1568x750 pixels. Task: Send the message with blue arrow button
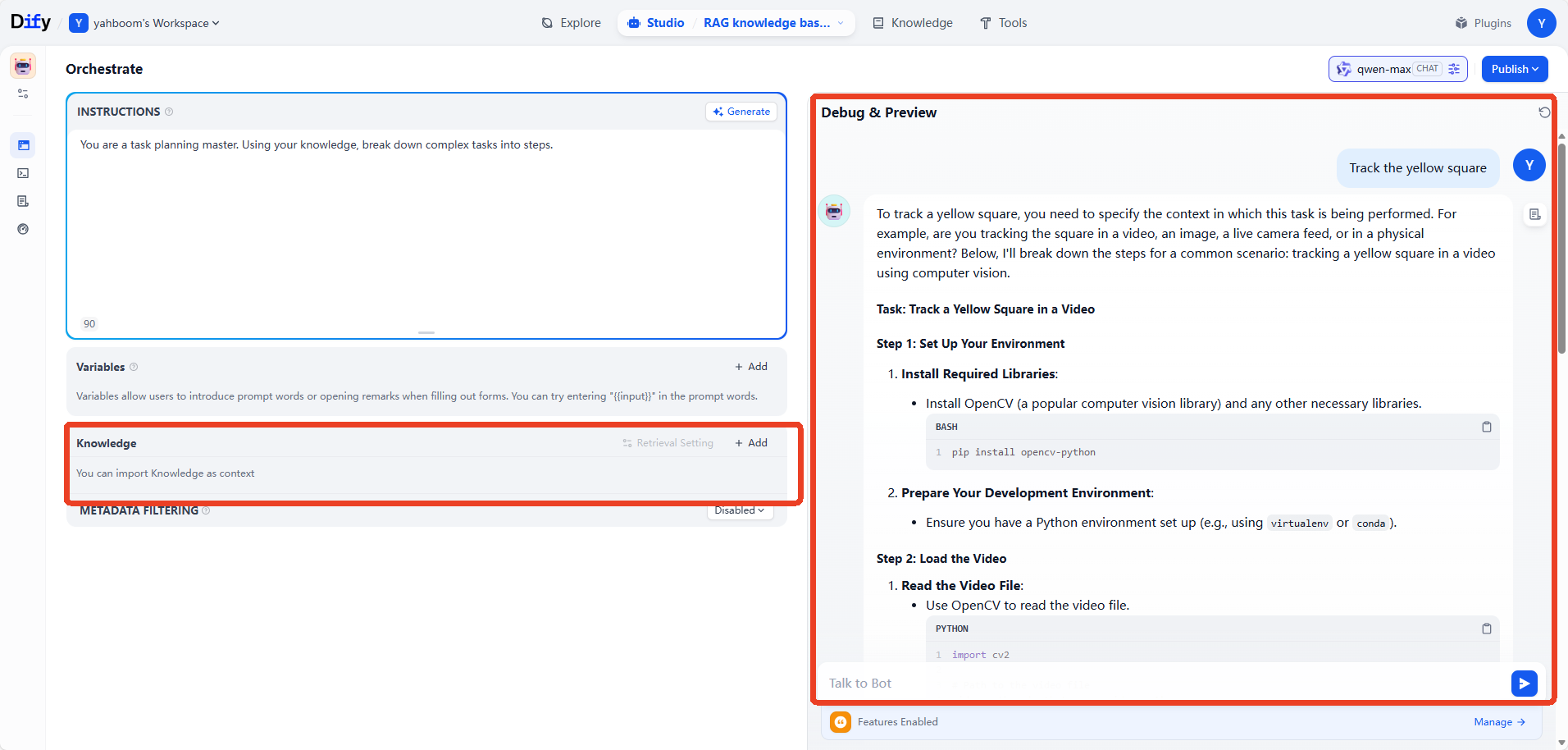pos(1524,684)
